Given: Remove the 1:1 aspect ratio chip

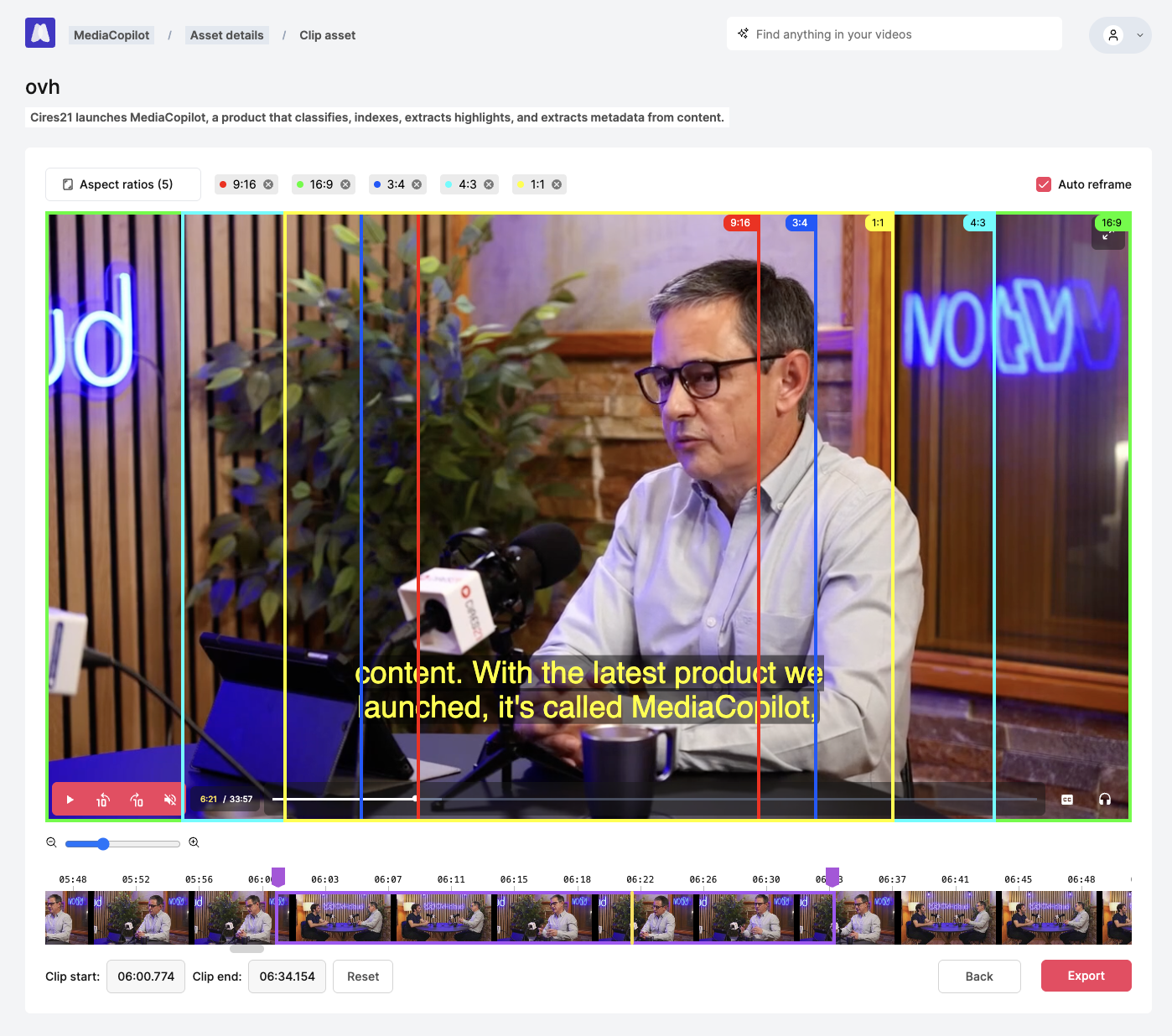Looking at the screenshot, I should [557, 184].
